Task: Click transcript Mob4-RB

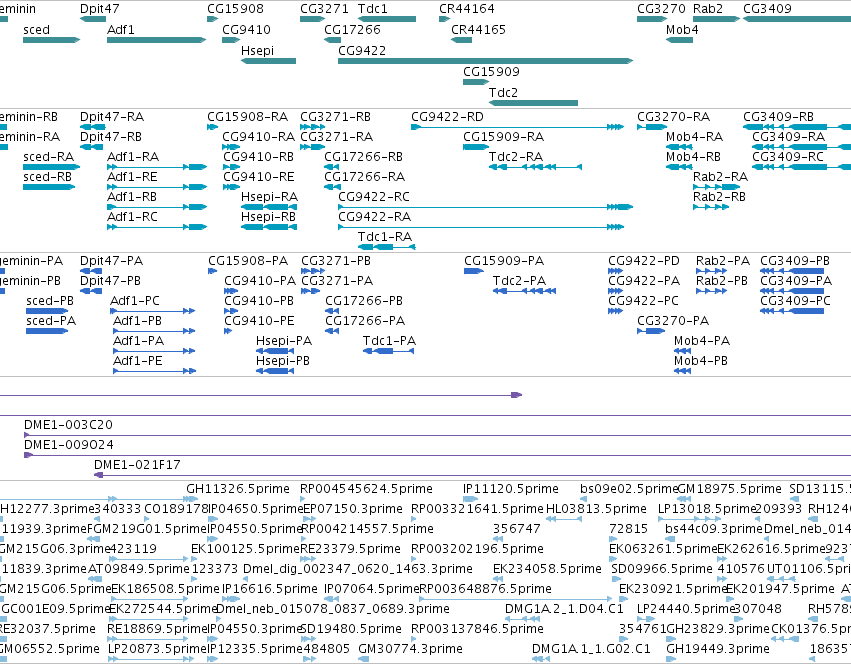Action: pos(679,167)
